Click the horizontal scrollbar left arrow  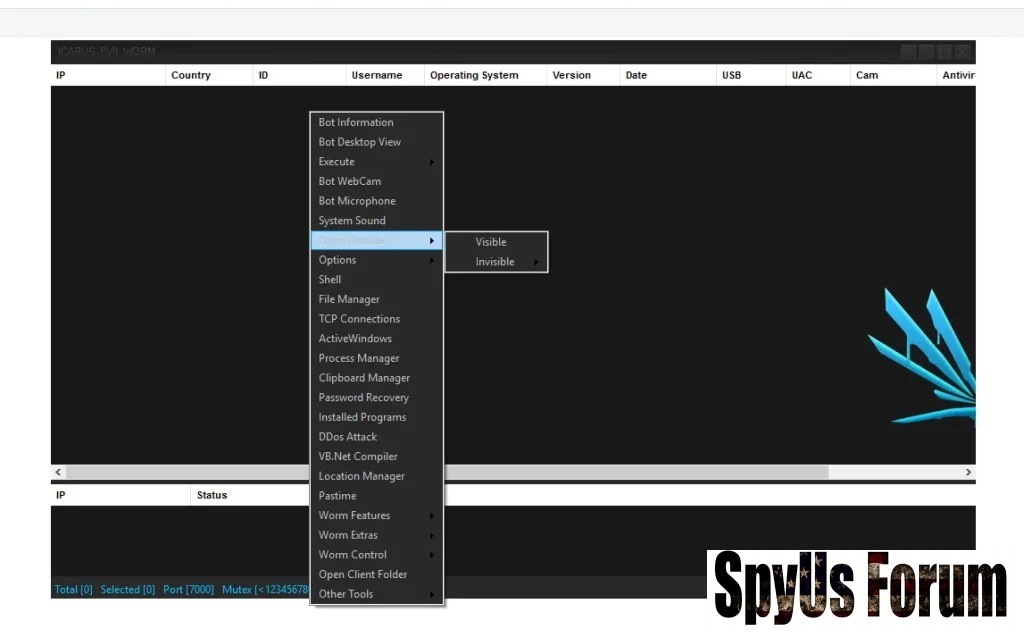(58, 472)
